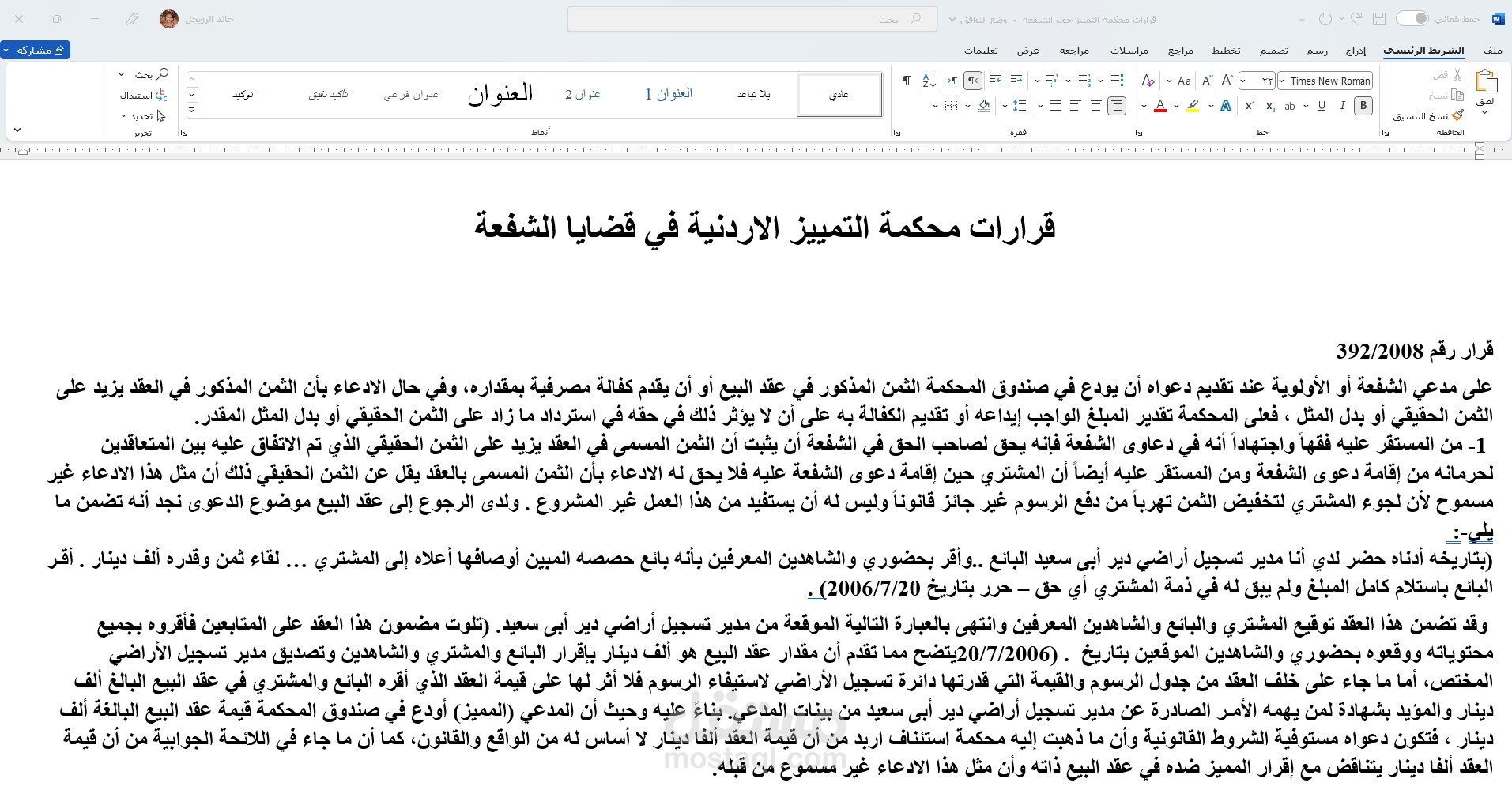Increase font size with grow font icon

coord(1227,80)
